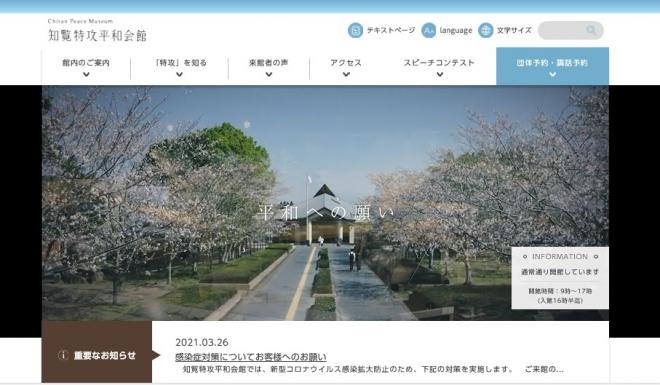Click the Chiran Peace Museum English caption
This screenshot has height=385, width=660.
[x=80, y=21]
